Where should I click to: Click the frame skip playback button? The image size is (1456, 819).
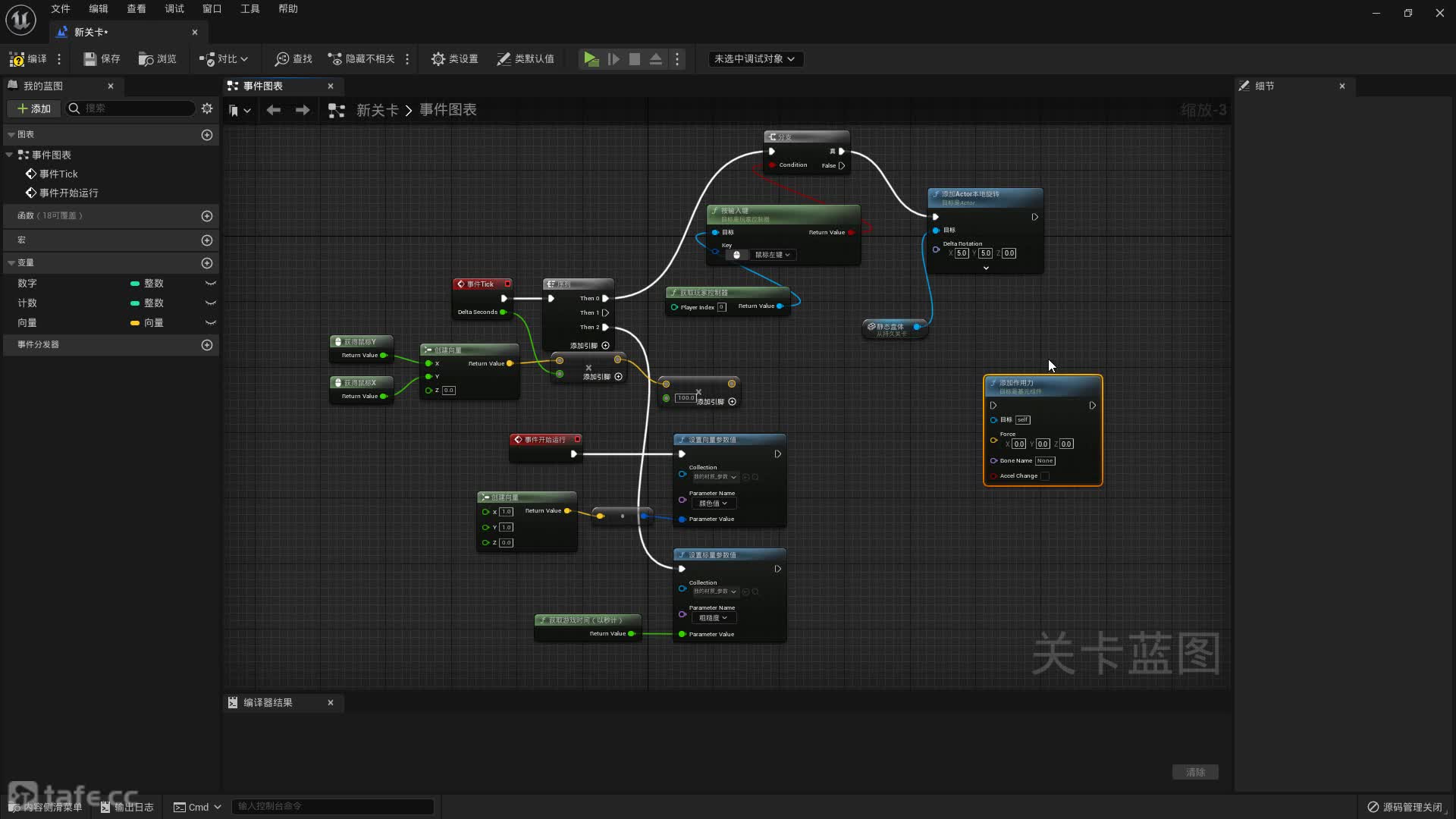coord(613,58)
